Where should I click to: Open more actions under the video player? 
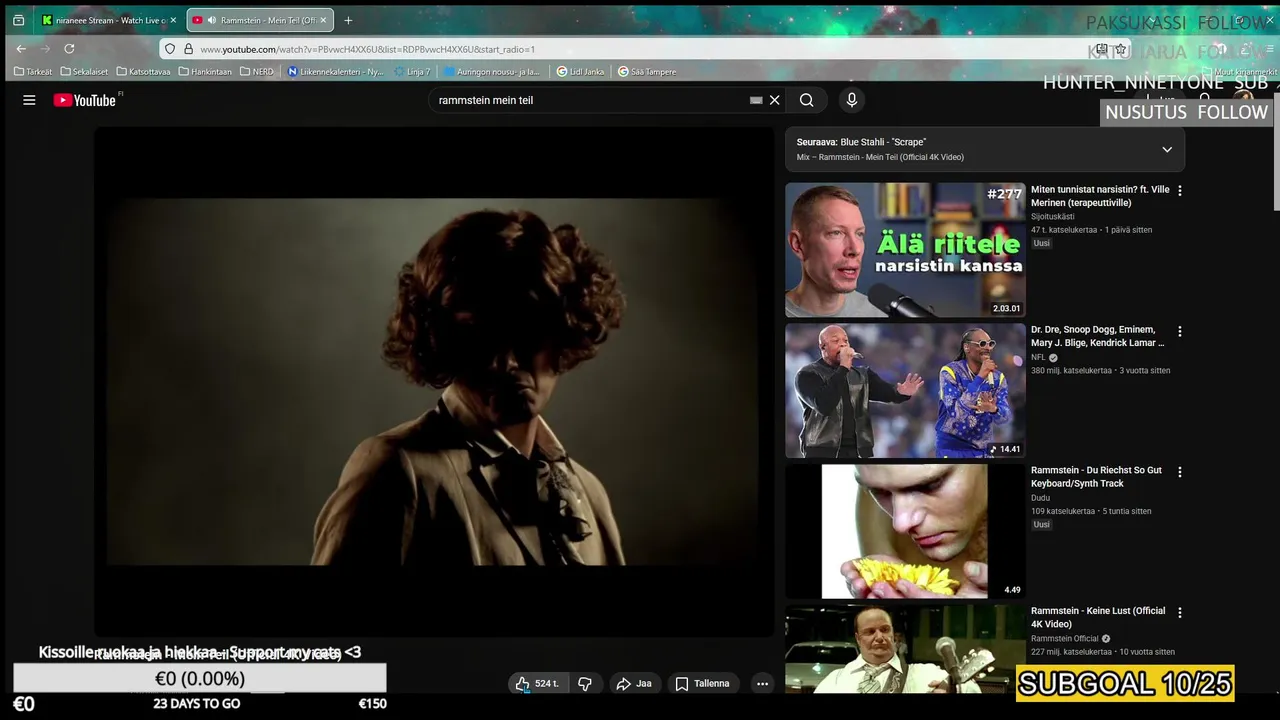(x=762, y=684)
